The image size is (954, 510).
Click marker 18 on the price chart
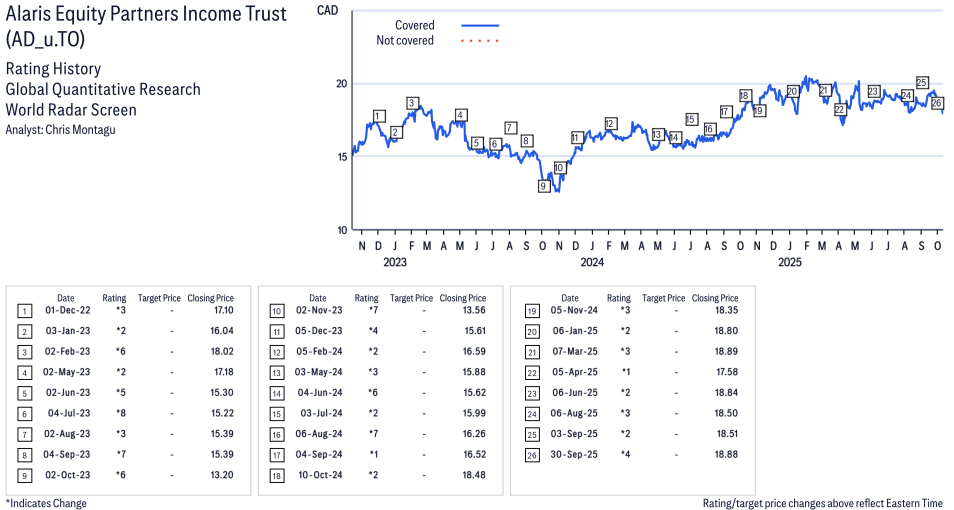(744, 96)
